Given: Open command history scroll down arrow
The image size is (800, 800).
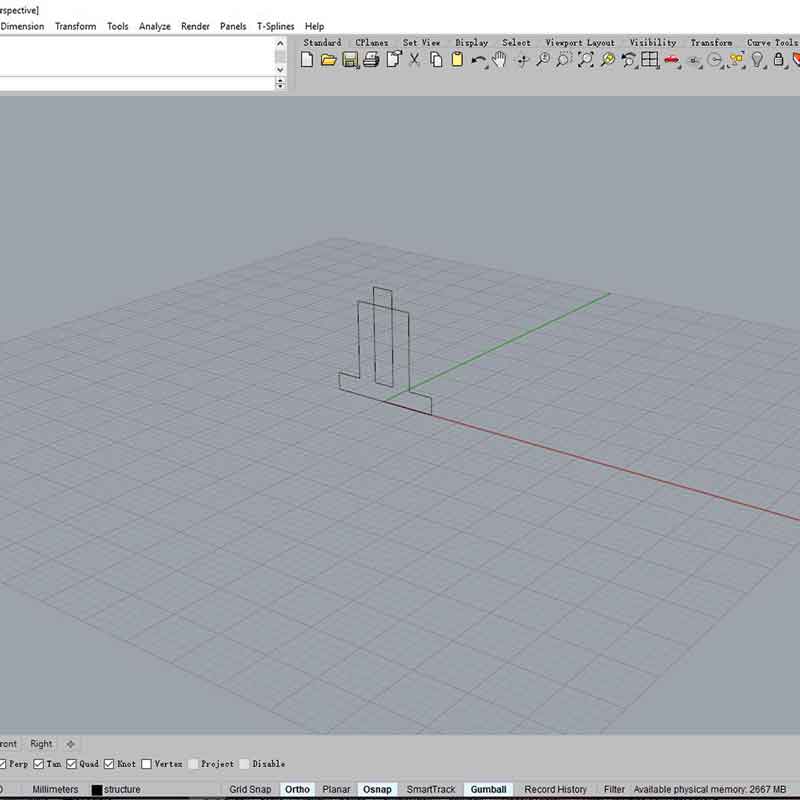Looking at the screenshot, I should click(280, 69).
